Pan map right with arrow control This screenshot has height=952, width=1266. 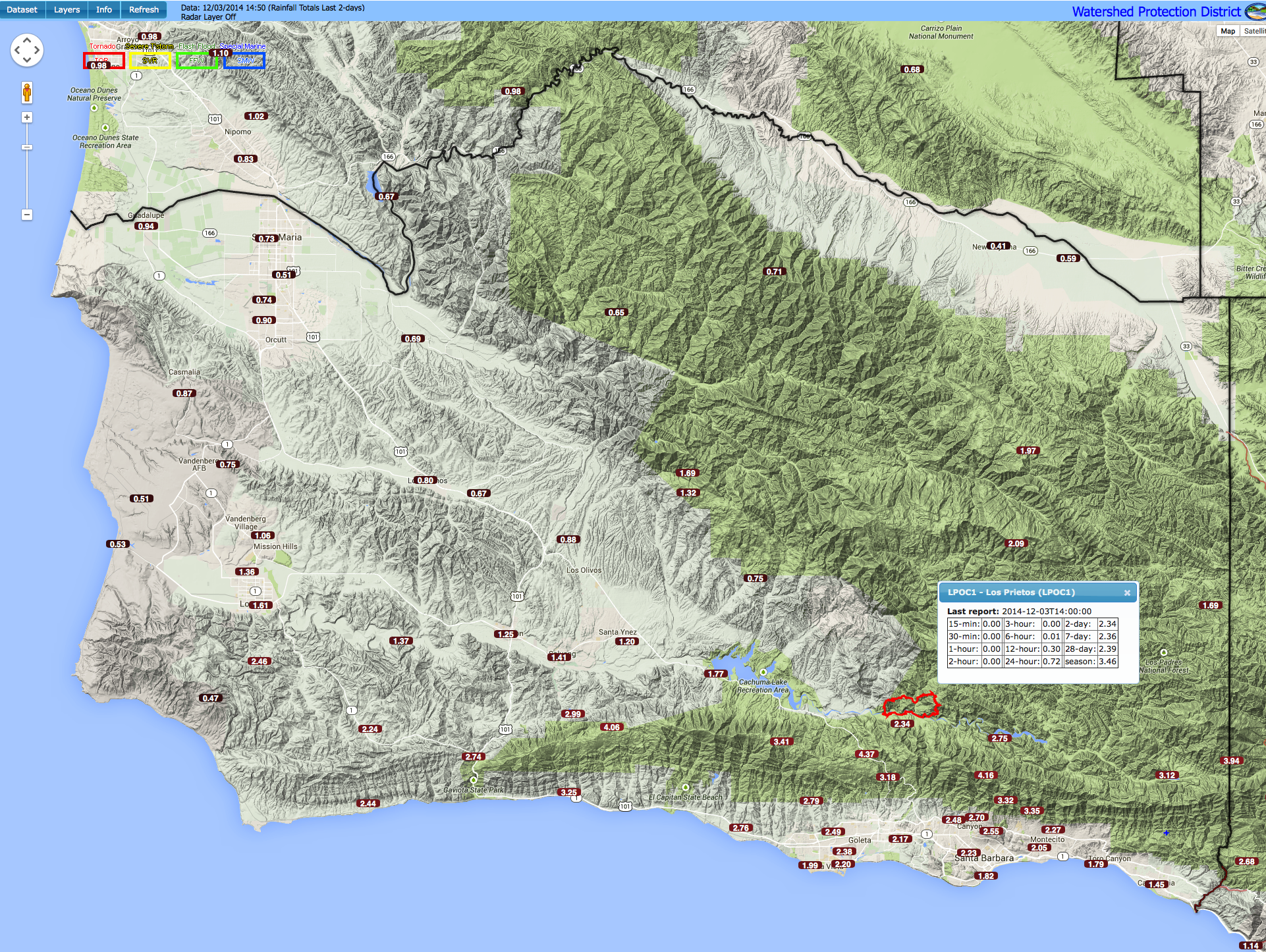pyautogui.click(x=37, y=50)
